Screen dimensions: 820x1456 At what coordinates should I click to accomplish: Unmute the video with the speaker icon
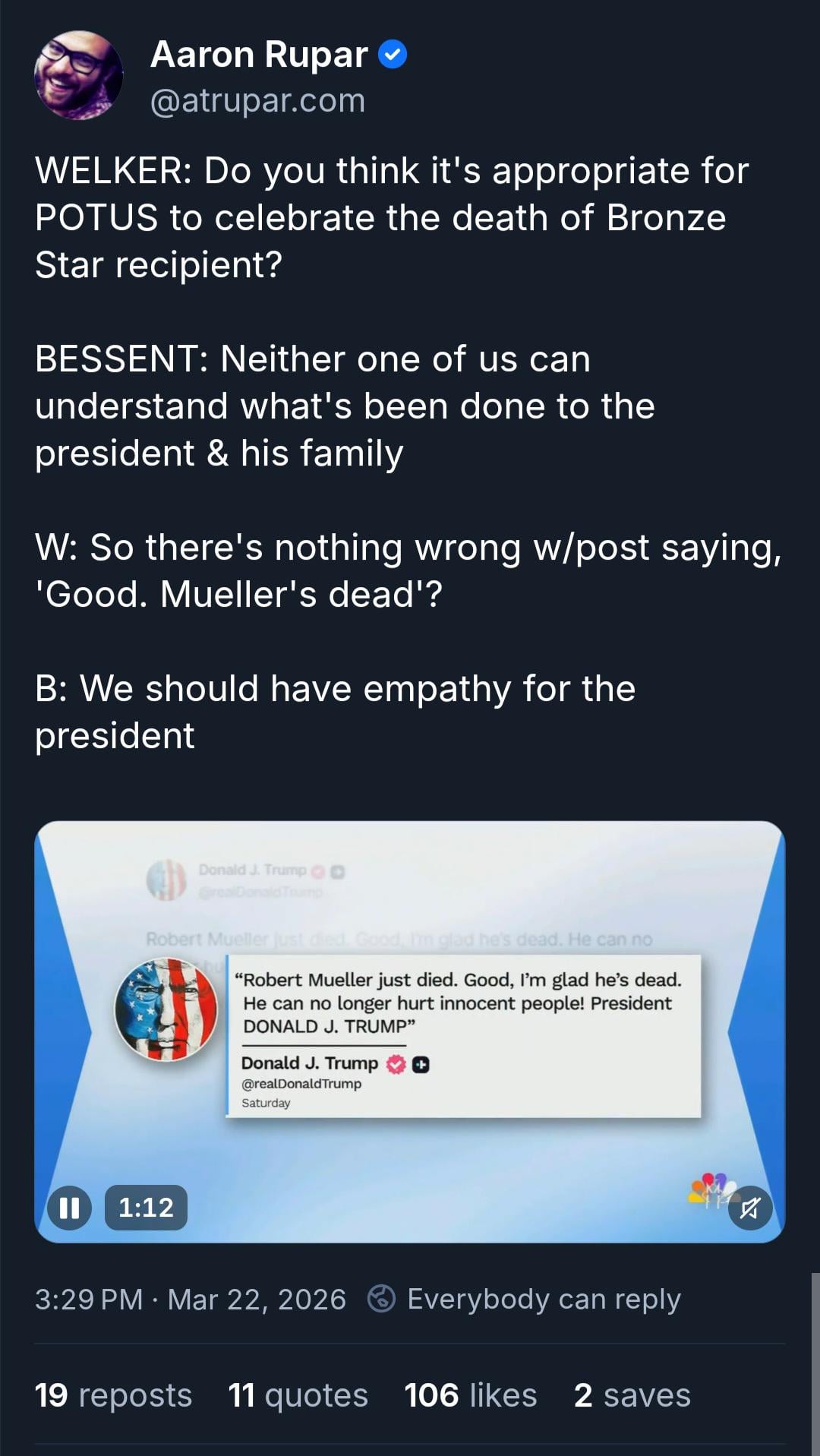(x=750, y=1208)
